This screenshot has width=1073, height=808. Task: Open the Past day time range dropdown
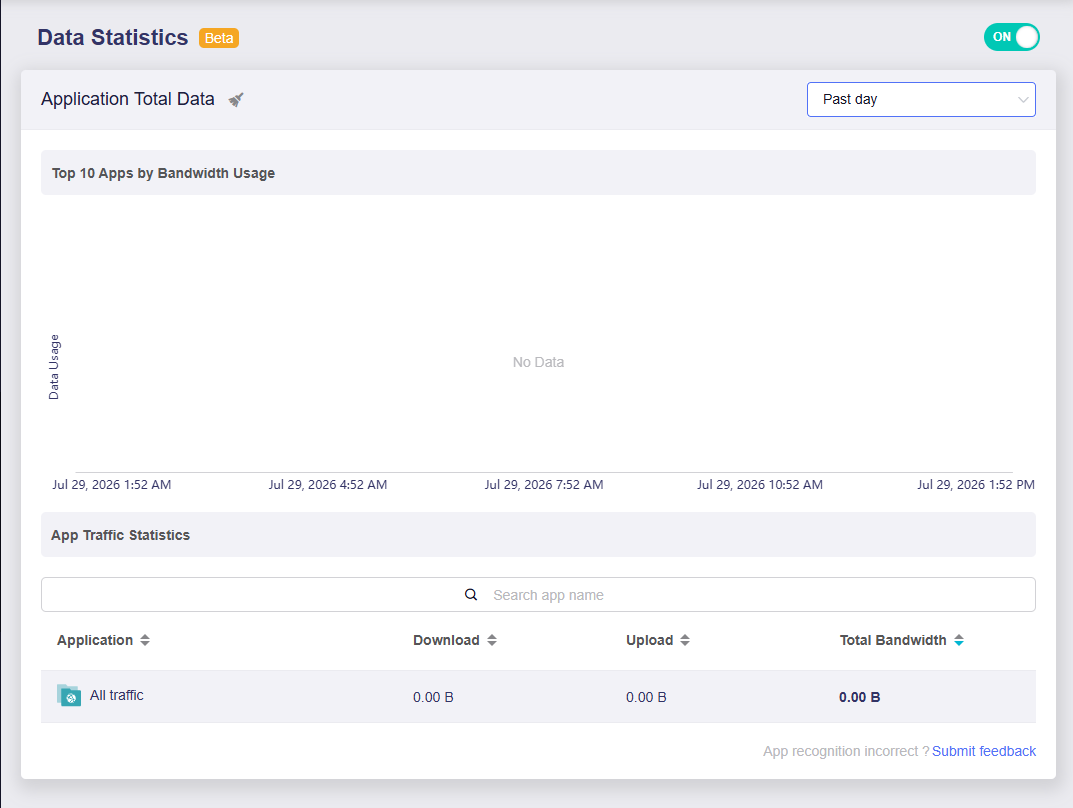[x=921, y=99]
